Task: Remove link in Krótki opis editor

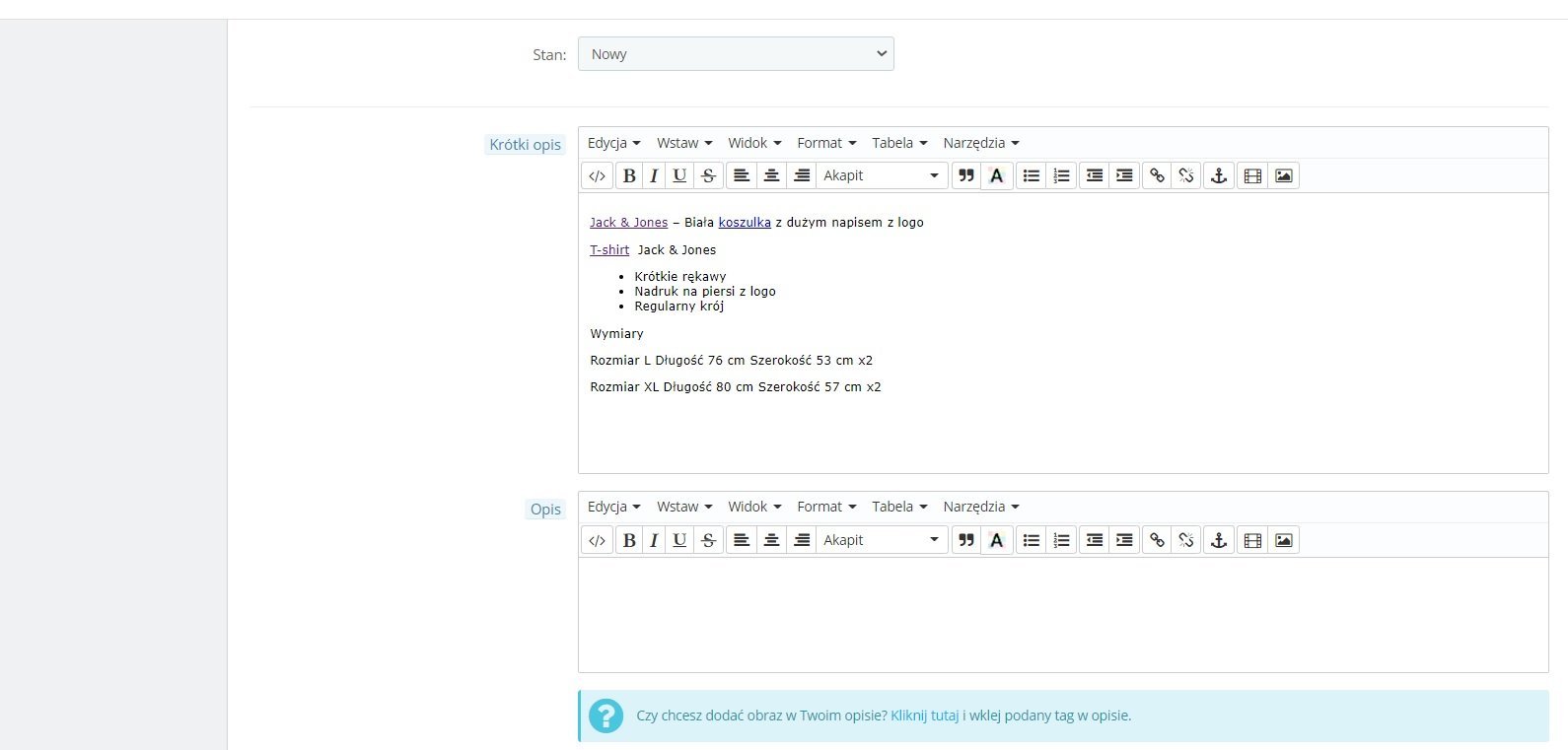Action: coord(1186,175)
